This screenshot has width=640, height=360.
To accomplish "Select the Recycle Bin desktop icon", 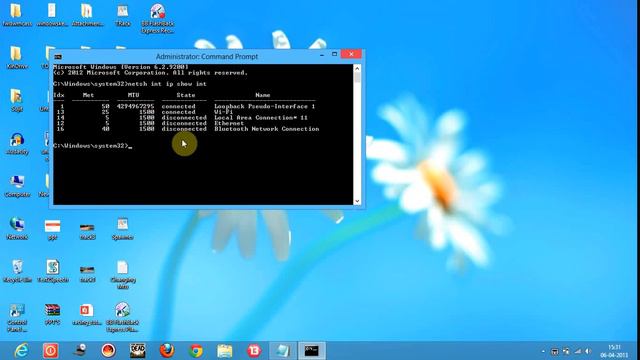I will pos(17,271).
